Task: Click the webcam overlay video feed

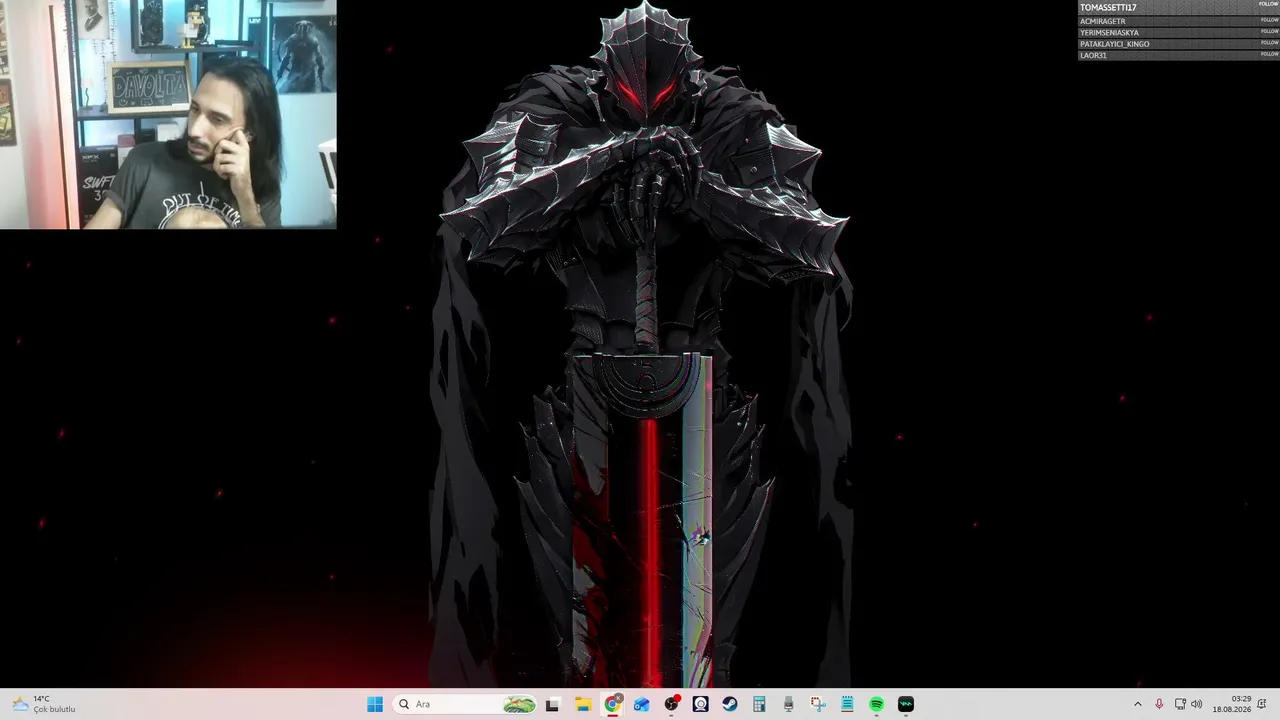Action: 168,115
